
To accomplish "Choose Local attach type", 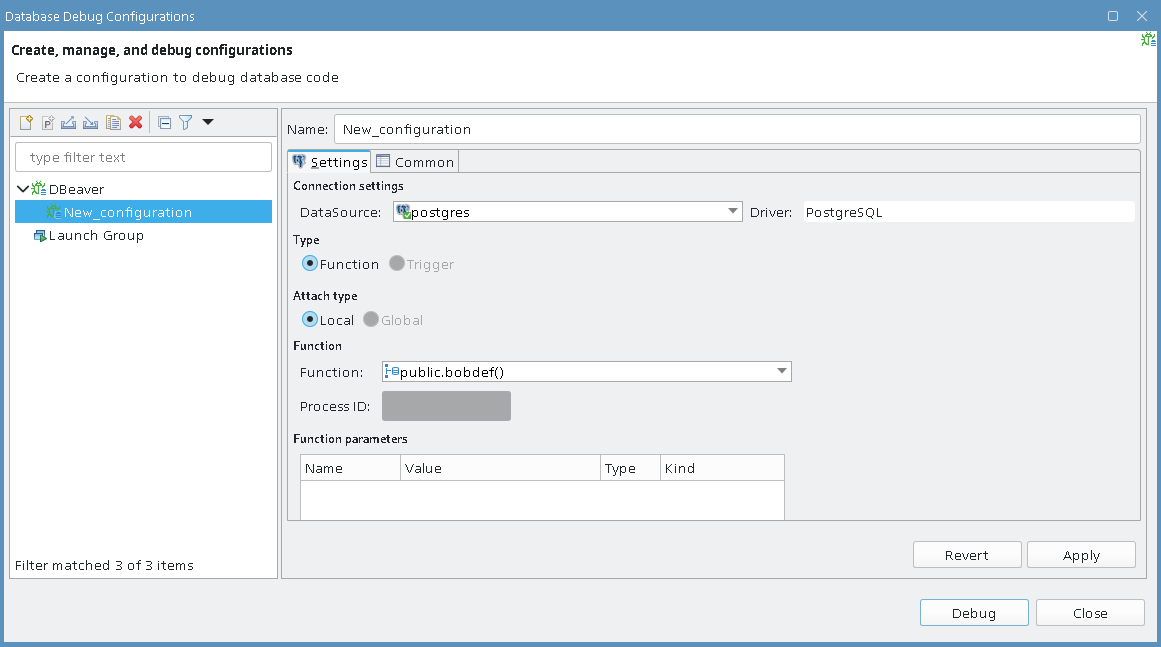I will (x=310, y=319).
